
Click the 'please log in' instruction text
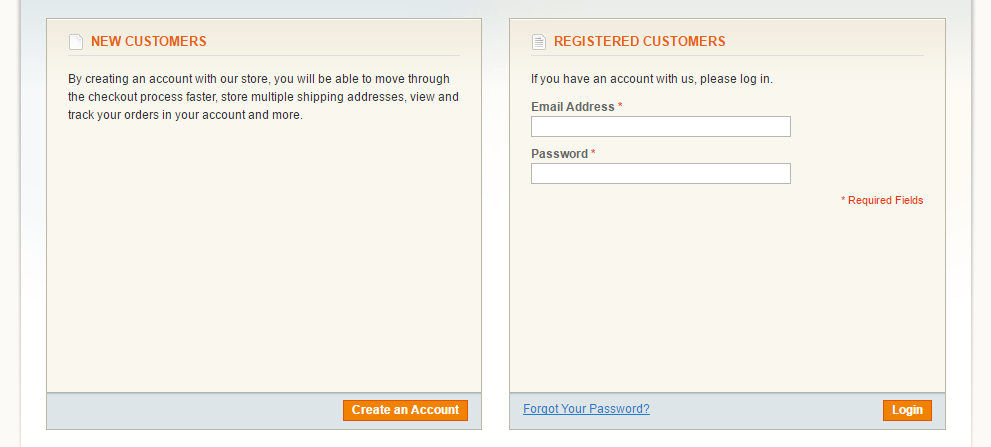tap(651, 79)
